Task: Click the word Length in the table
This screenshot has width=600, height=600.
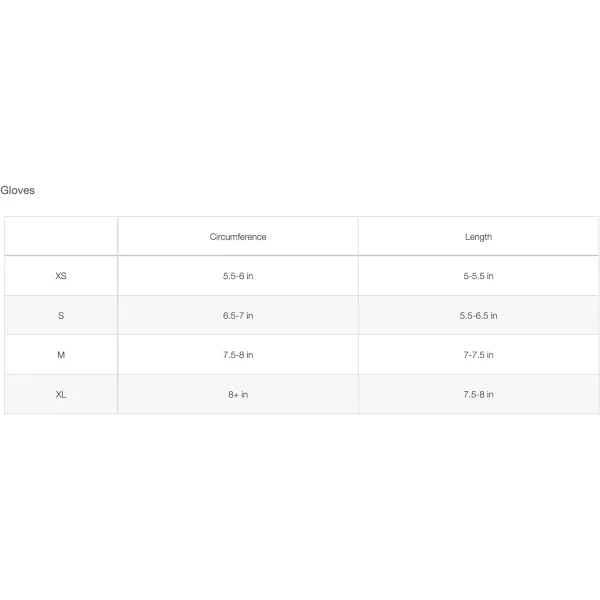Action: point(478,237)
